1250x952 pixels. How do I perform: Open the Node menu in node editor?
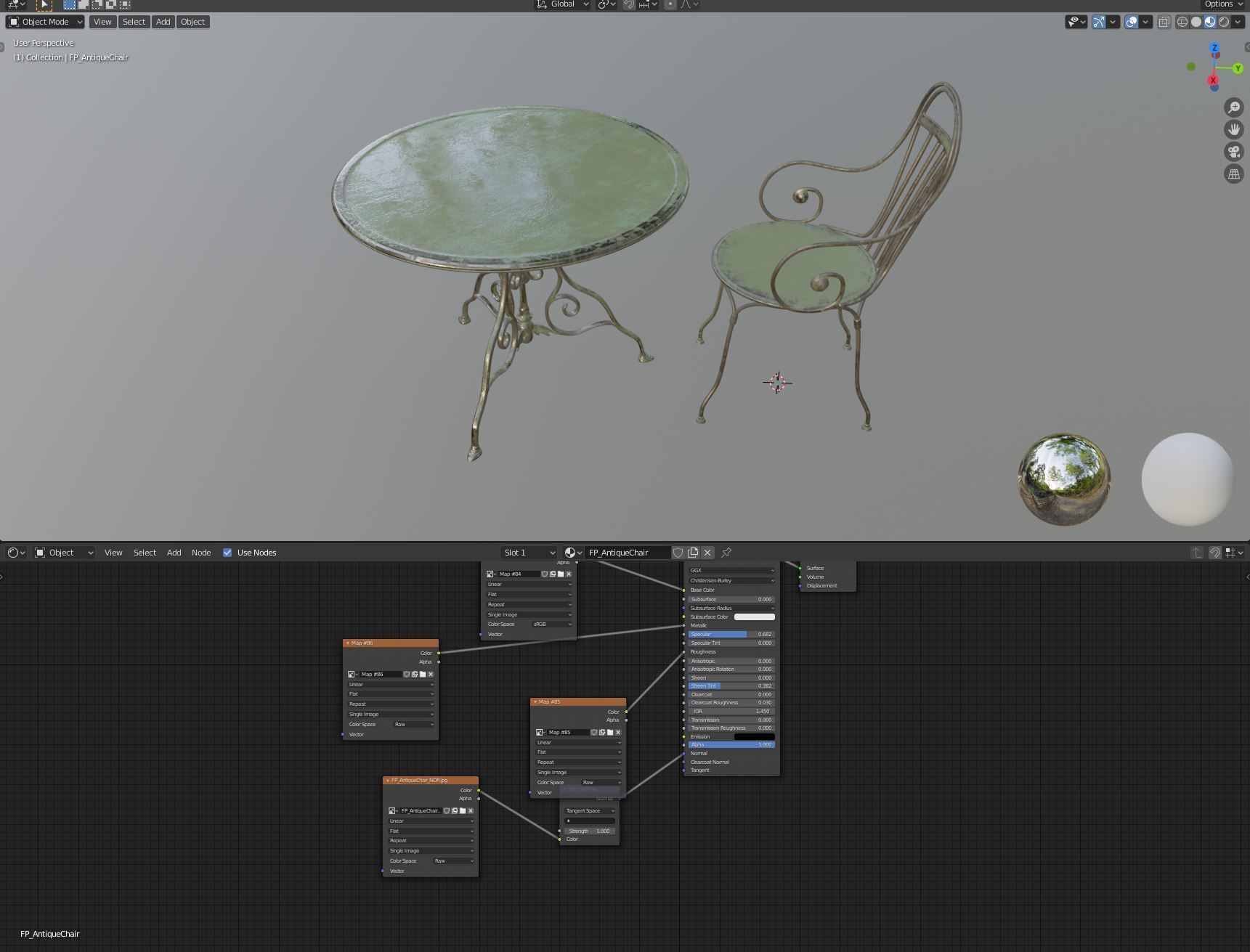click(201, 553)
